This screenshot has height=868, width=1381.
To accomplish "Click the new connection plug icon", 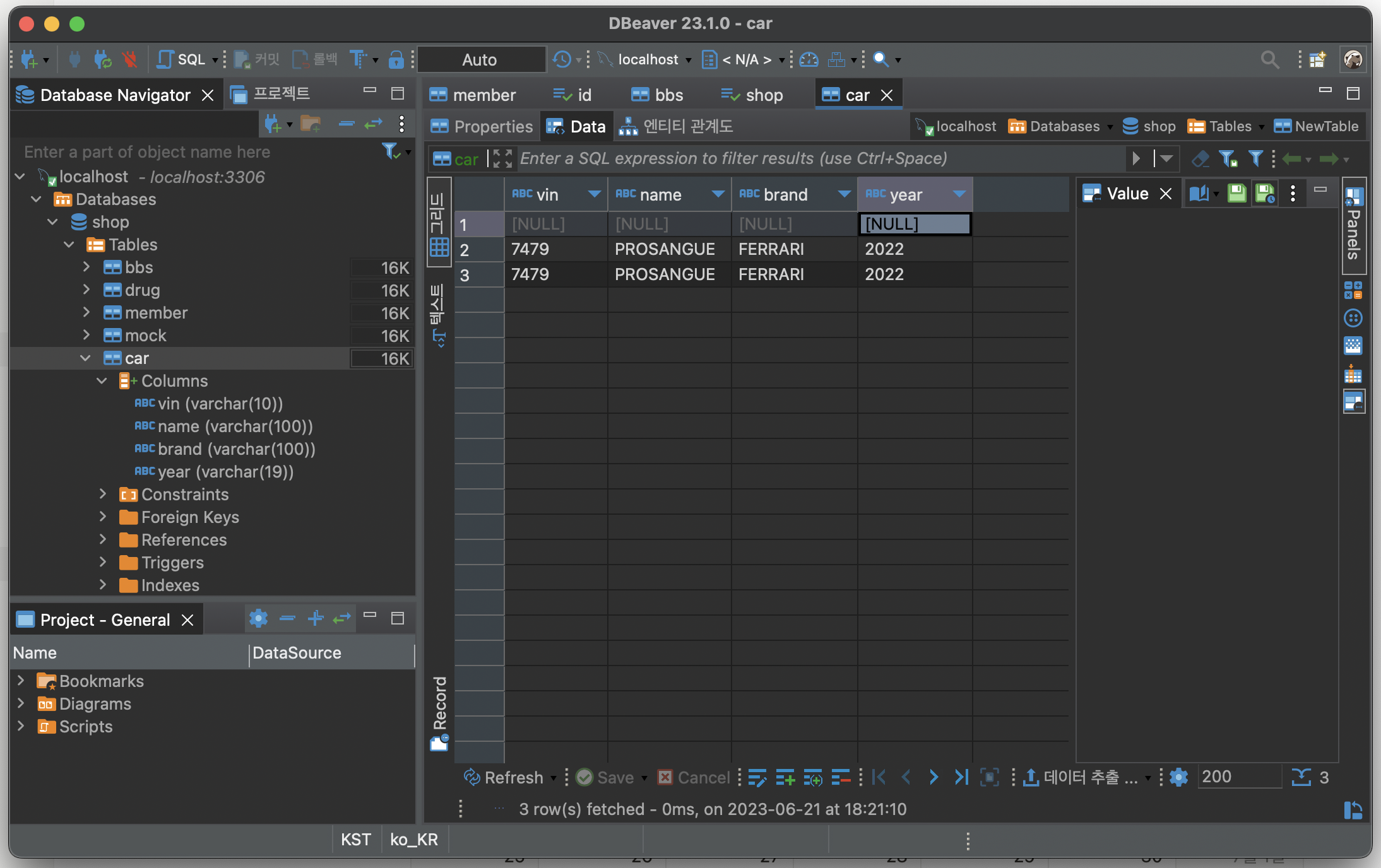I will point(28,59).
